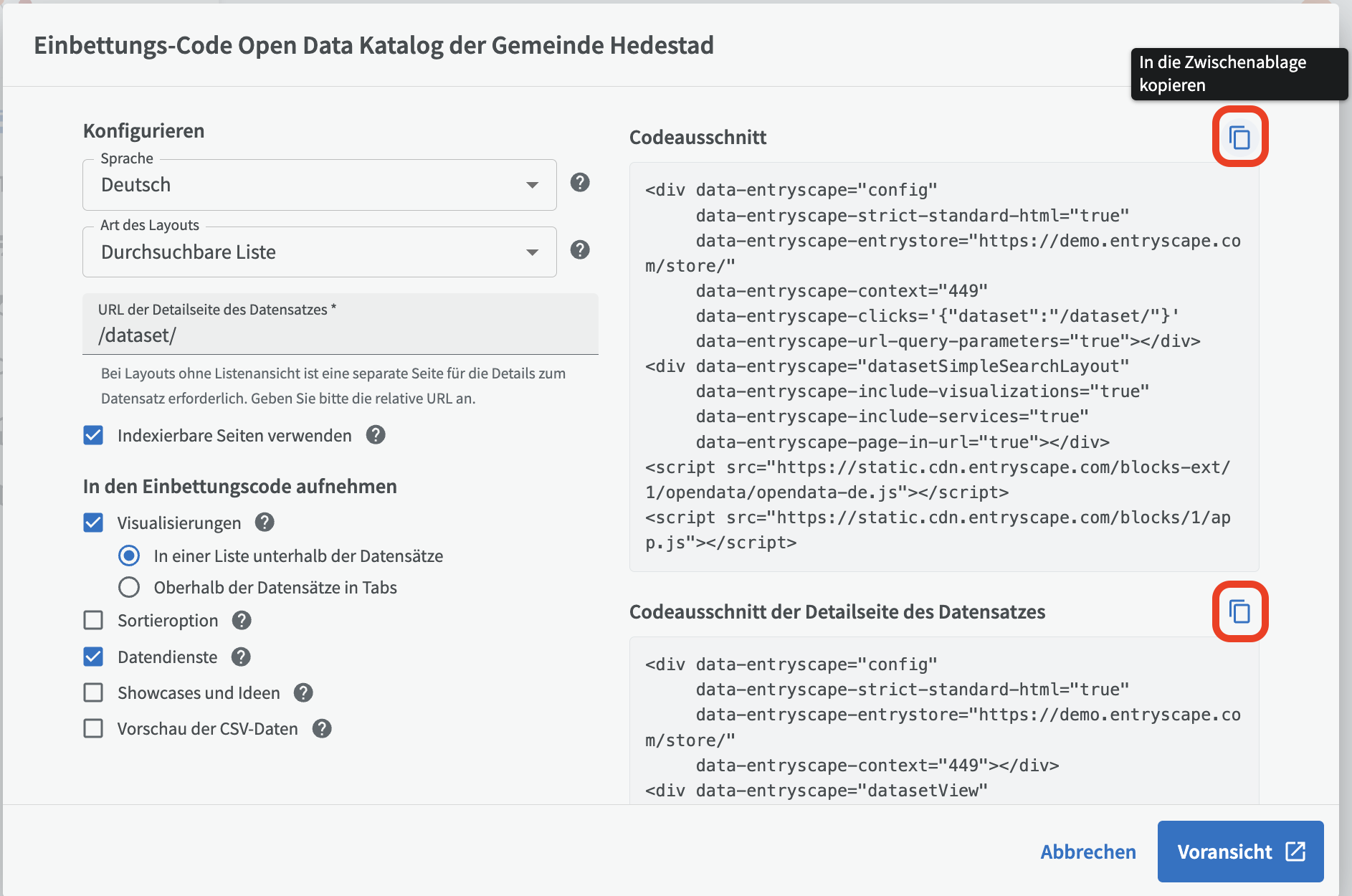Show help for Showcases und Ideen
Screen dimensions: 1352x896
(x=303, y=692)
